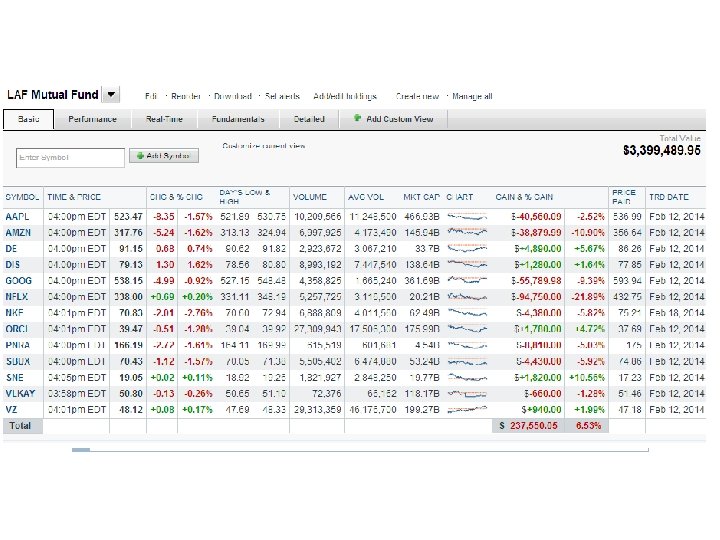Image resolution: width=720 pixels, height=540 pixels.
Task: Open the AMZN symbol link
Action: tap(18, 233)
